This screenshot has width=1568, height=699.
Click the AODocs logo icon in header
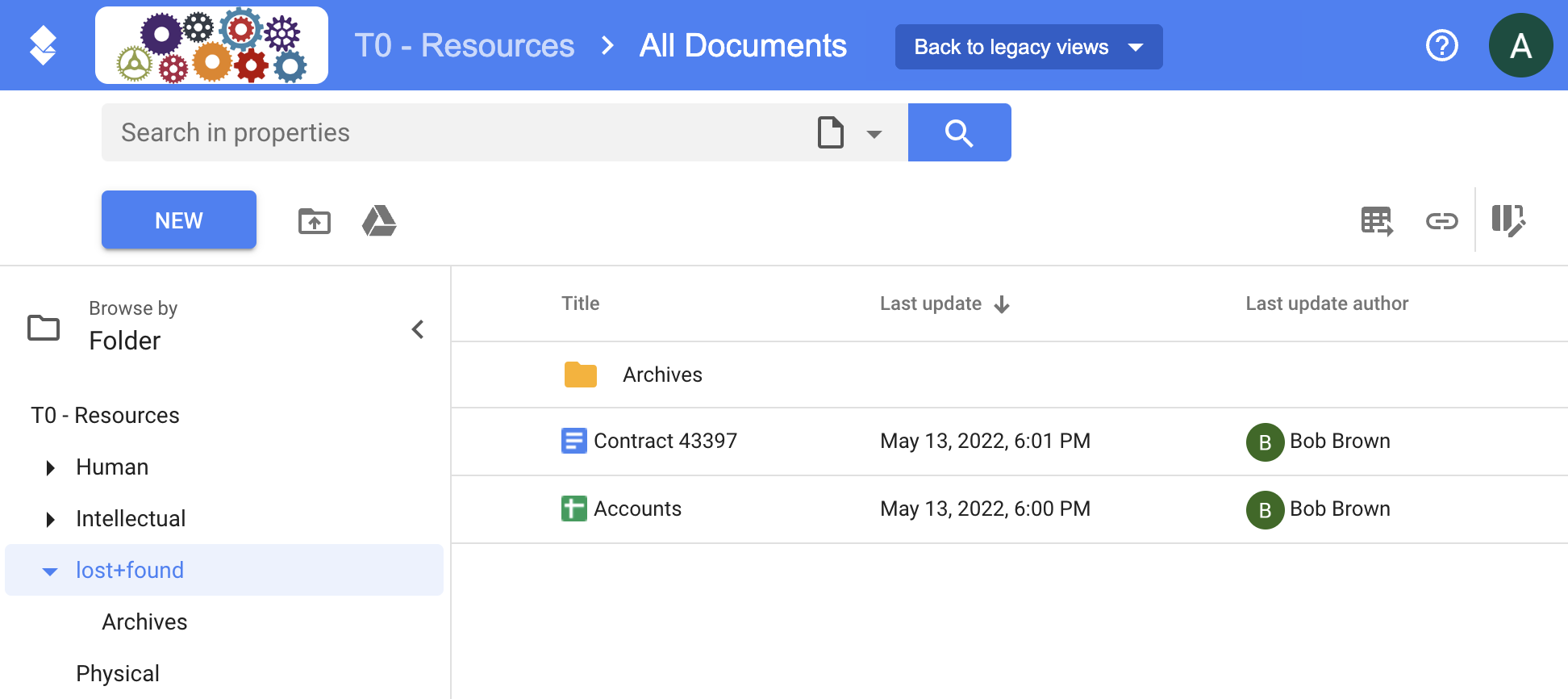coord(43,45)
